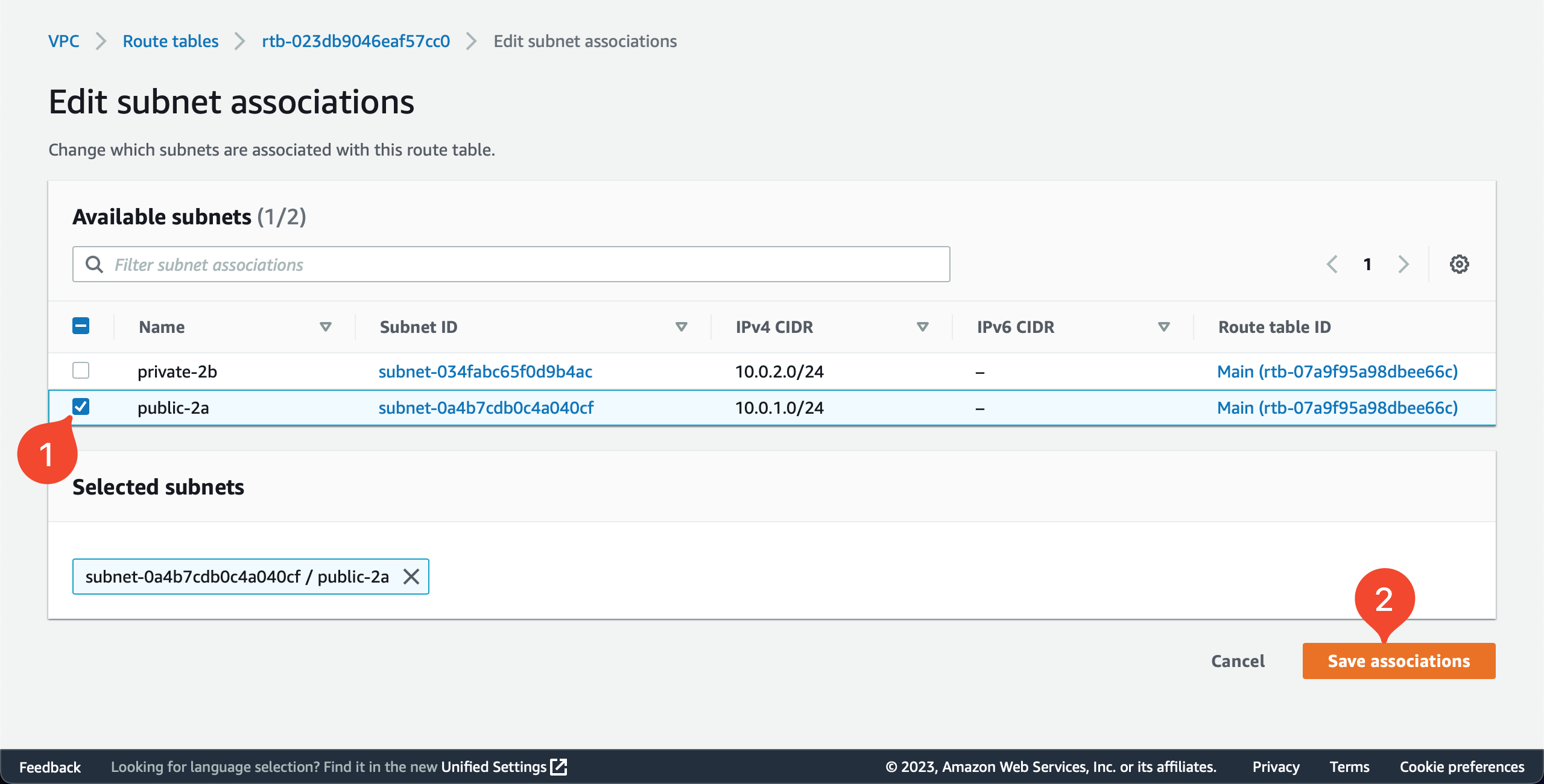1544x784 pixels.
Task: Sort the table by Name column
Action: tap(325, 327)
